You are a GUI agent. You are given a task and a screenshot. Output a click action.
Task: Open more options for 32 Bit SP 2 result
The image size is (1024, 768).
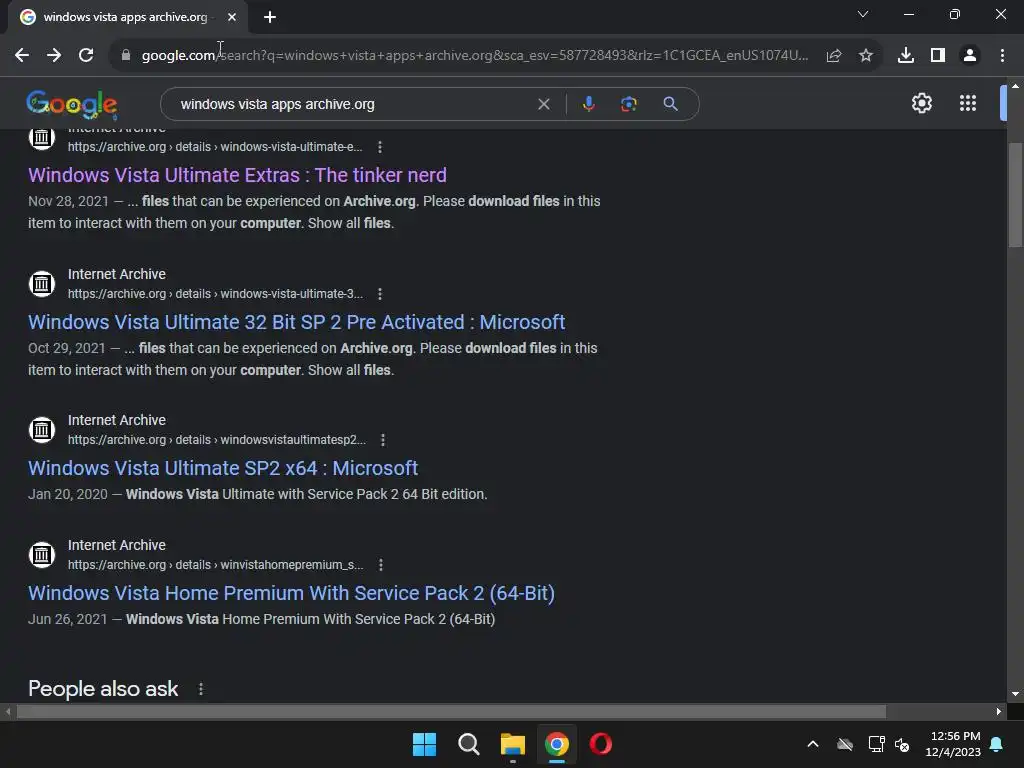click(x=379, y=294)
